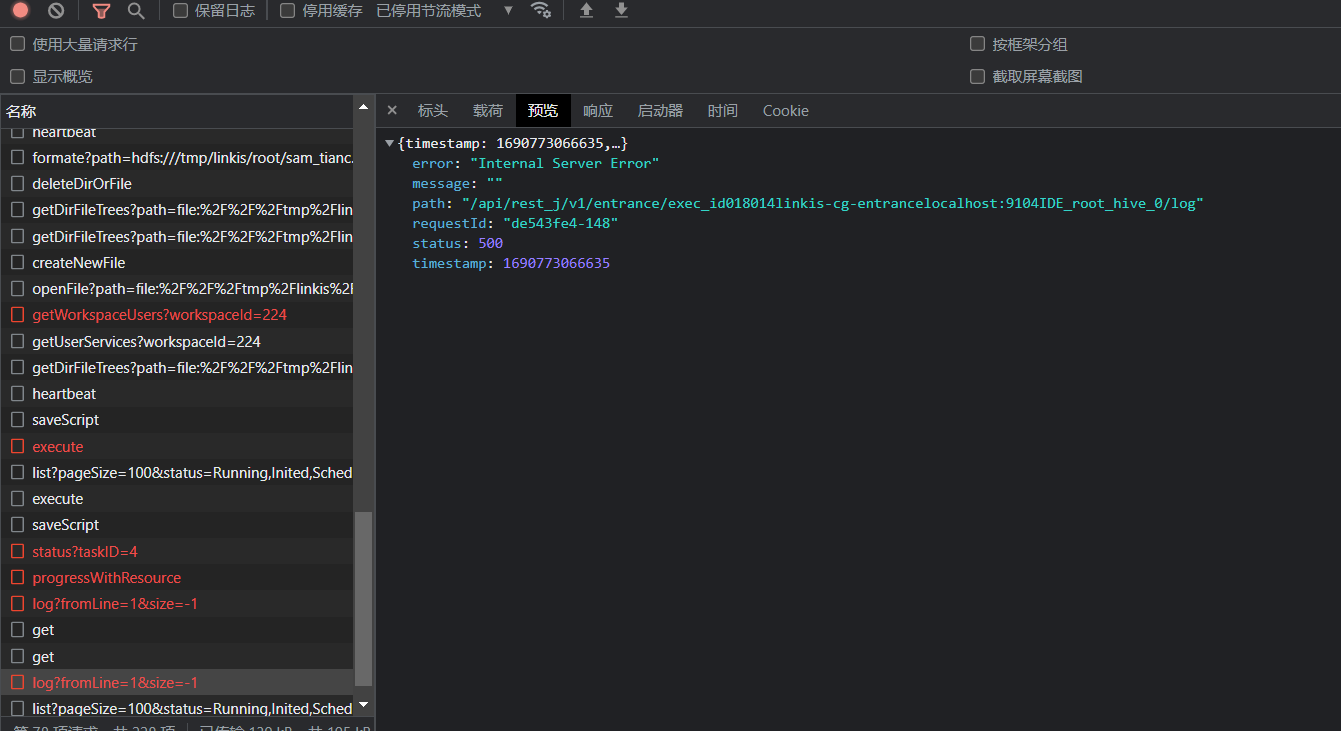Collapse the JSON timestamp object triangle

pos(389,144)
